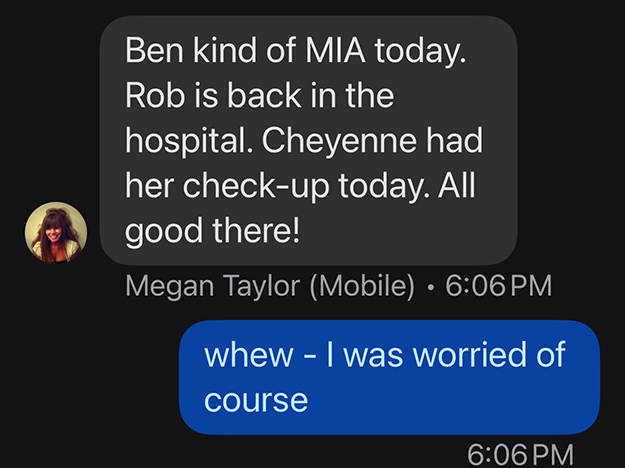
Task: Click Megan Taylor's profile picture avatar
Action: click(x=55, y=232)
